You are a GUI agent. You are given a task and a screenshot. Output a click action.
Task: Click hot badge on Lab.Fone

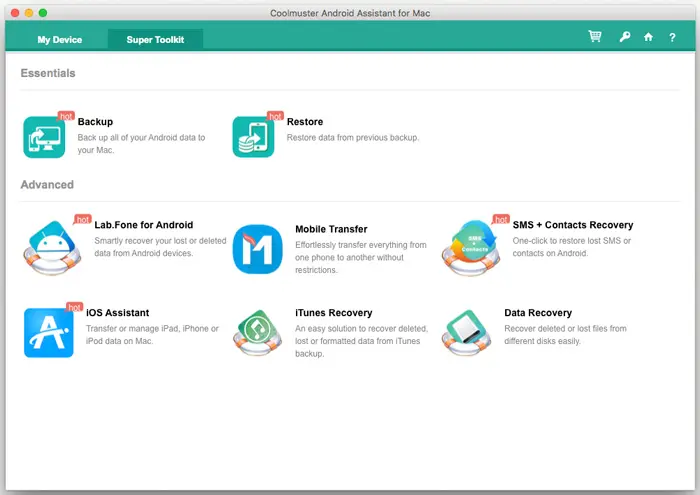click(x=83, y=219)
